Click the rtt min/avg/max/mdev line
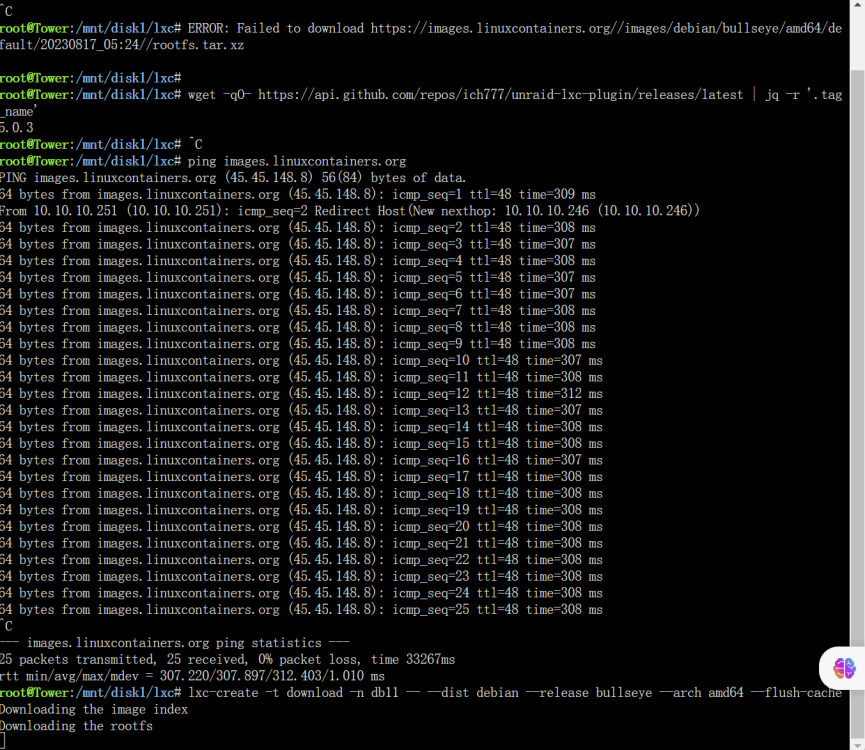The image size is (865, 750). click(193, 676)
